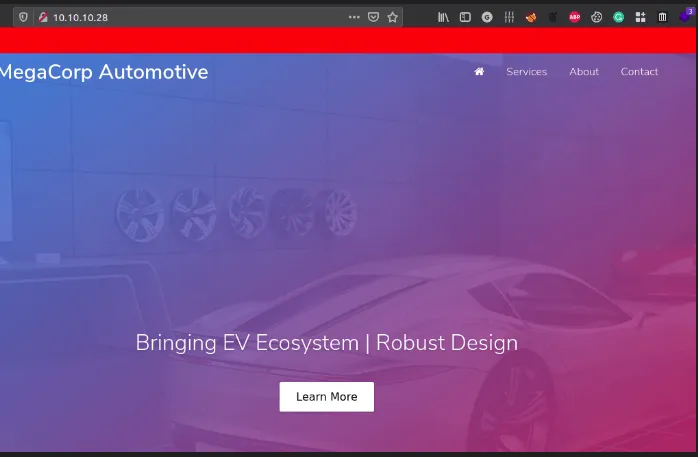Click the MegaCorp Automotive brand link
The width and height of the screenshot is (698, 457).
(104, 72)
